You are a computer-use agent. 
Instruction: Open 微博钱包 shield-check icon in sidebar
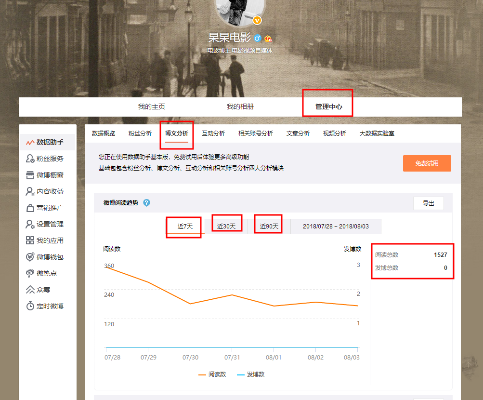30,257
